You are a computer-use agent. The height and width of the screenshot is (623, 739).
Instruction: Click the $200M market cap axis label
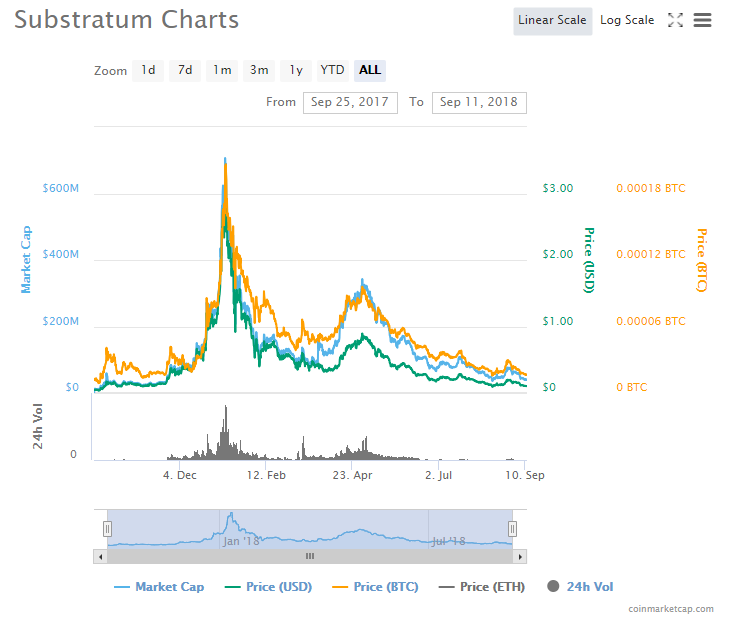(x=61, y=321)
